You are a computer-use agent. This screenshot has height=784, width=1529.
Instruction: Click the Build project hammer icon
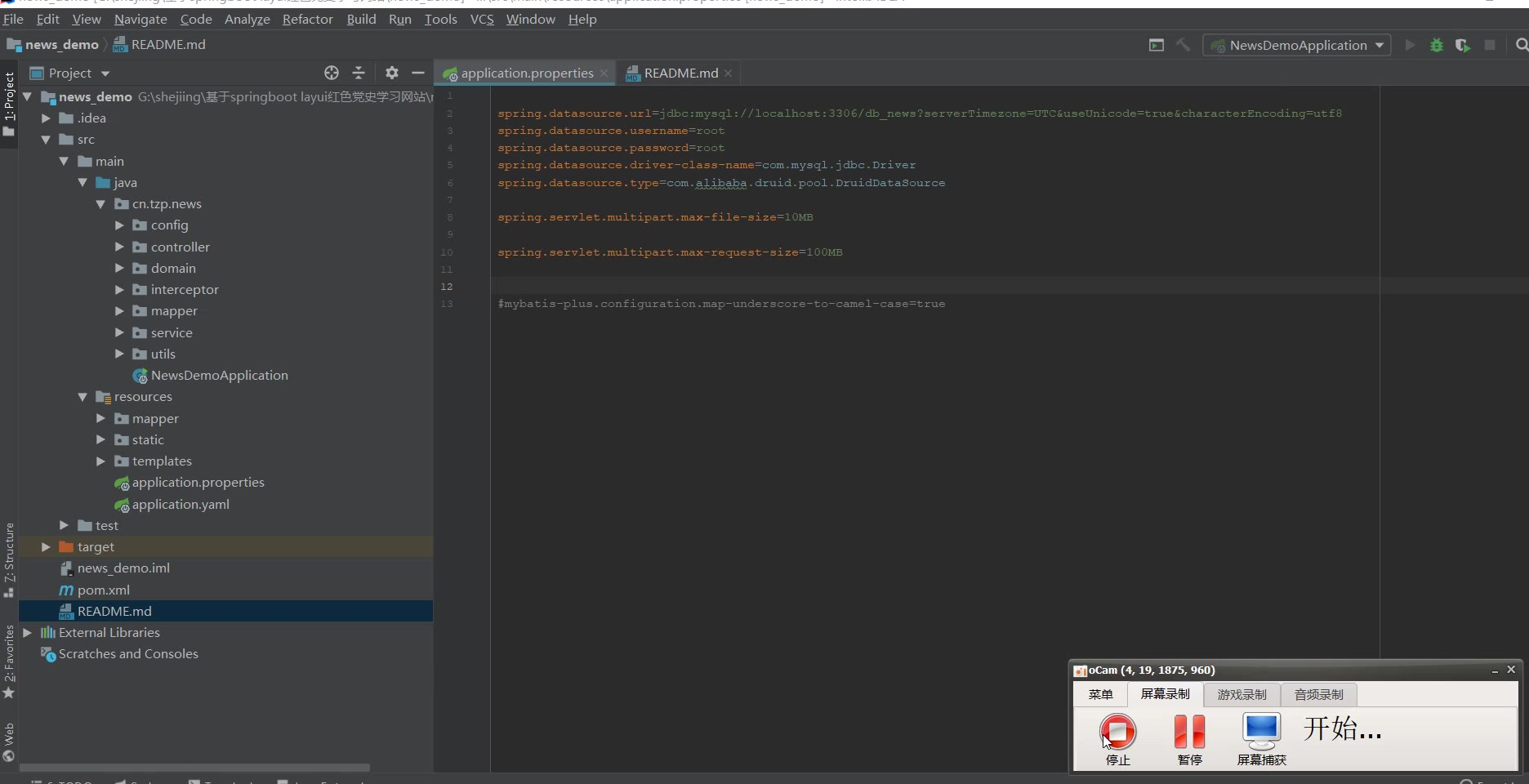pyautogui.click(x=1183, y=46)
